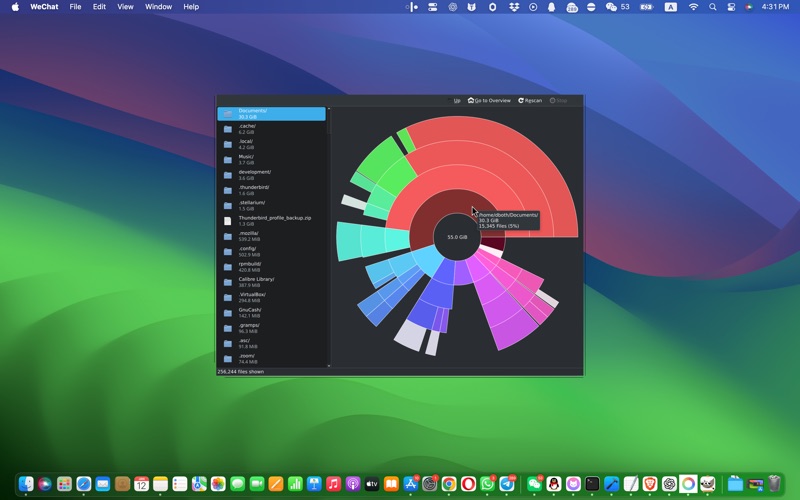Open Apple TV from the dock
This screenshot has height=500, width=800.
[x=372, y=484]
